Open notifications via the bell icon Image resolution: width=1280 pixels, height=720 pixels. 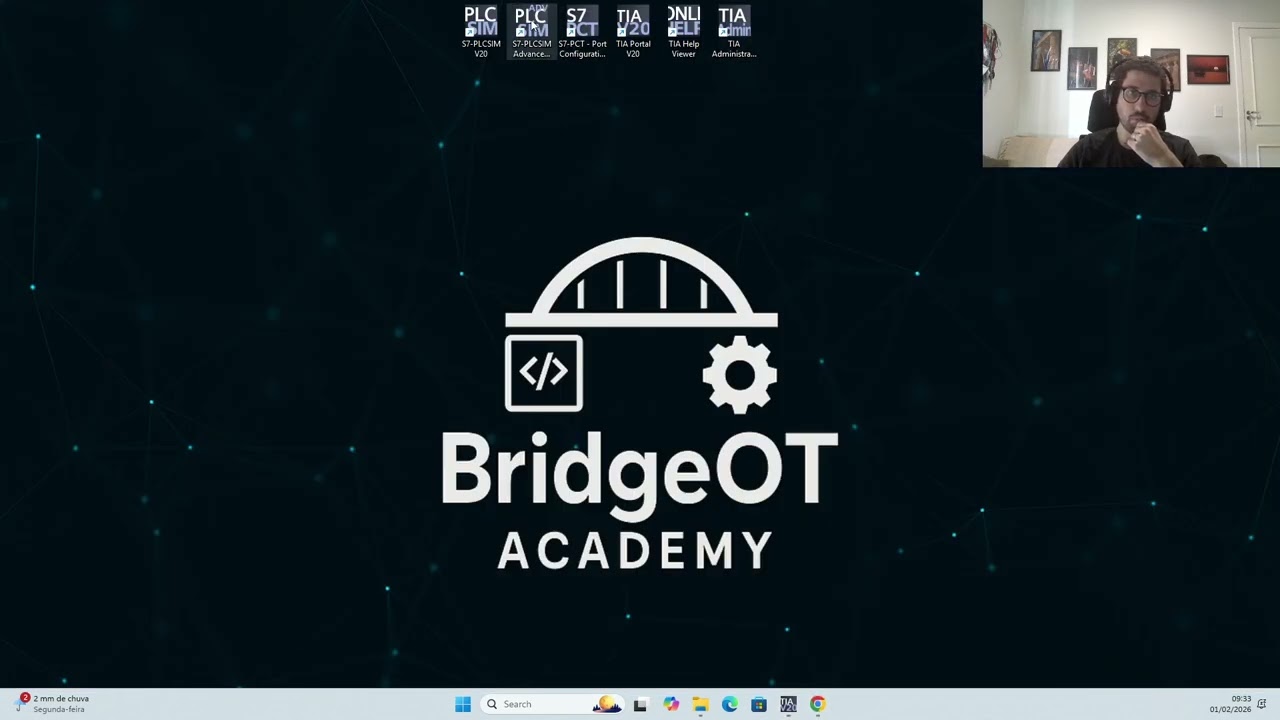pos(1262,704)
